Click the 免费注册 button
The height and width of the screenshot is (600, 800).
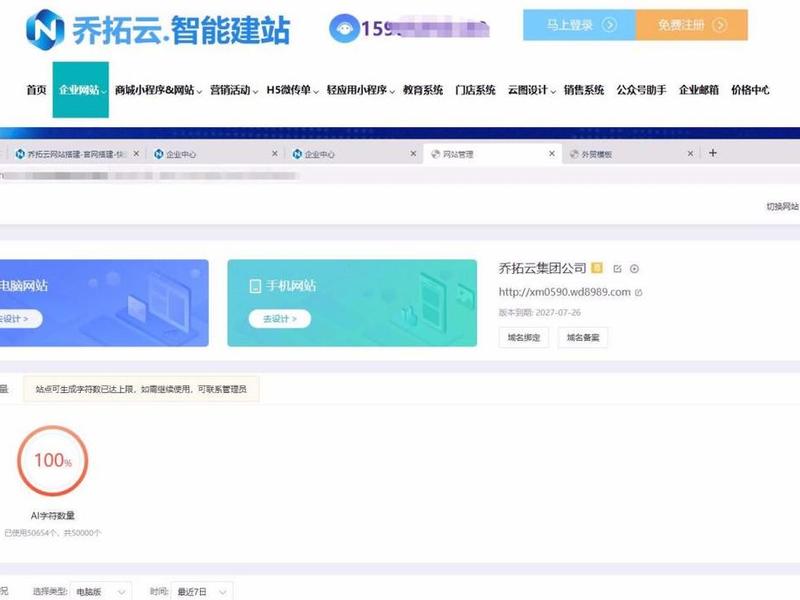click(692, 24)
